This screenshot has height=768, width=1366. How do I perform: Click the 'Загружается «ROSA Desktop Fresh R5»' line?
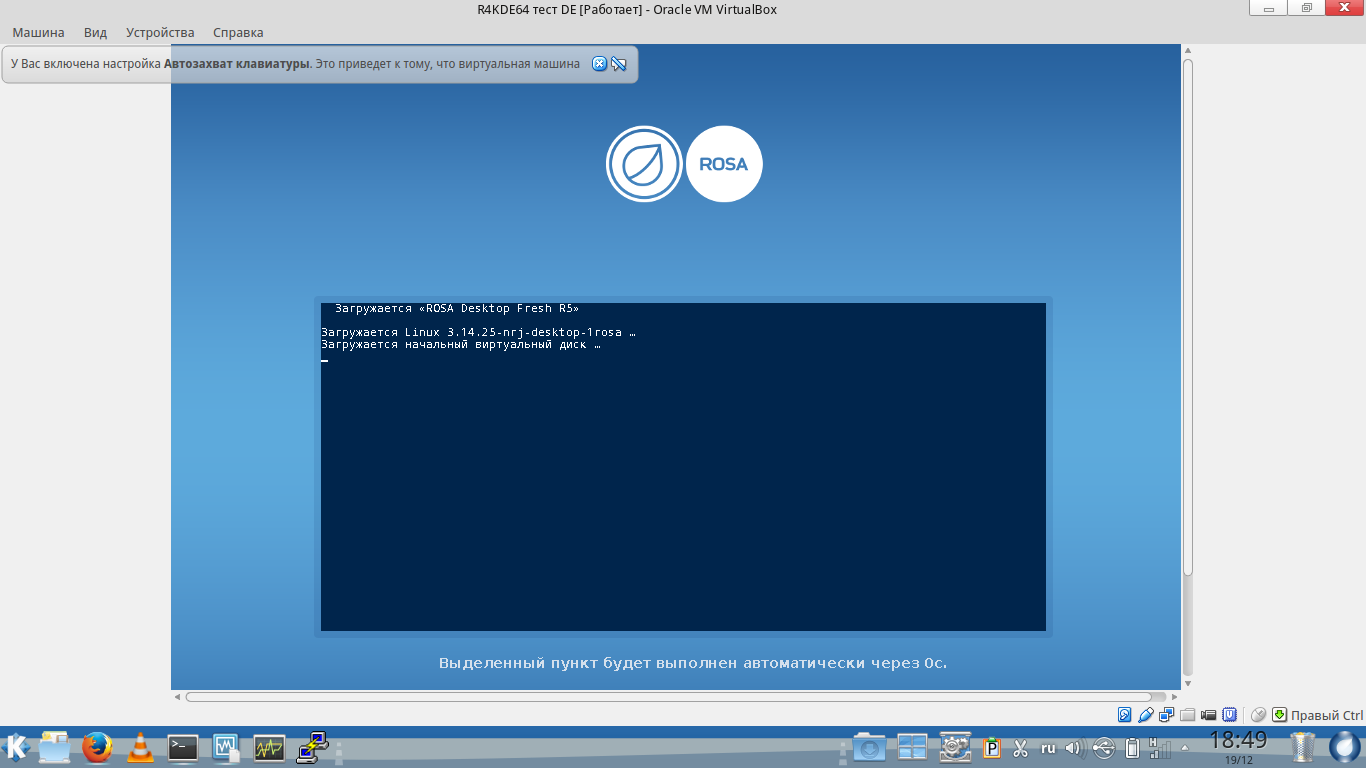[x=457, y=309]
